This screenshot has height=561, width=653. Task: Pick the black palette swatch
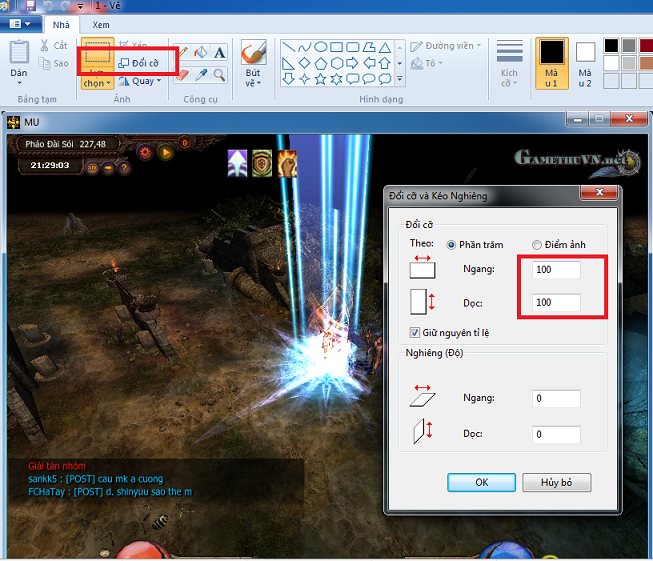pos(611,45)
